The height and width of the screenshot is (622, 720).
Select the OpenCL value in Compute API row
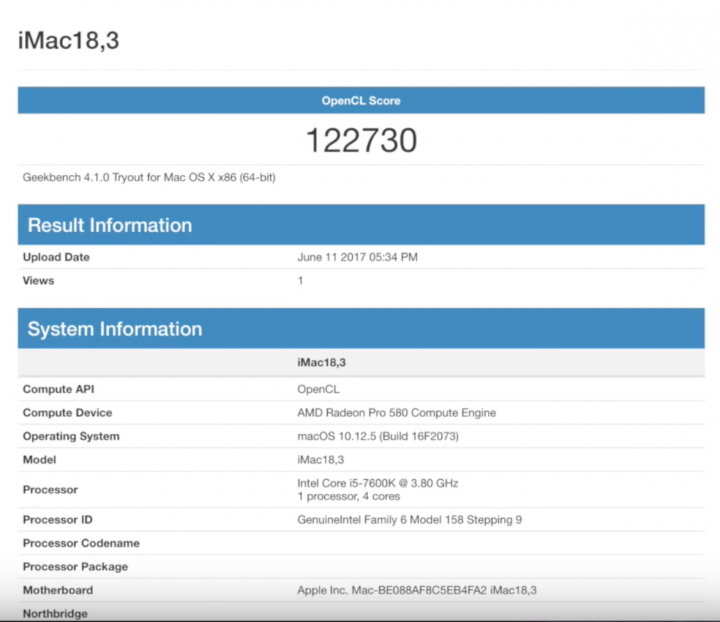(x=318, y=389)
